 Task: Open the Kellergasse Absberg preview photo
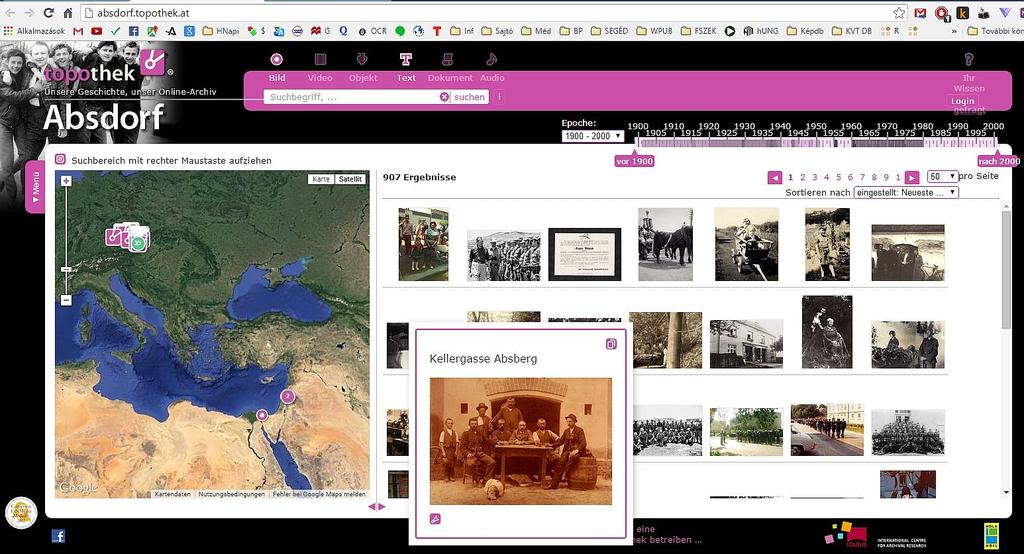520,441
